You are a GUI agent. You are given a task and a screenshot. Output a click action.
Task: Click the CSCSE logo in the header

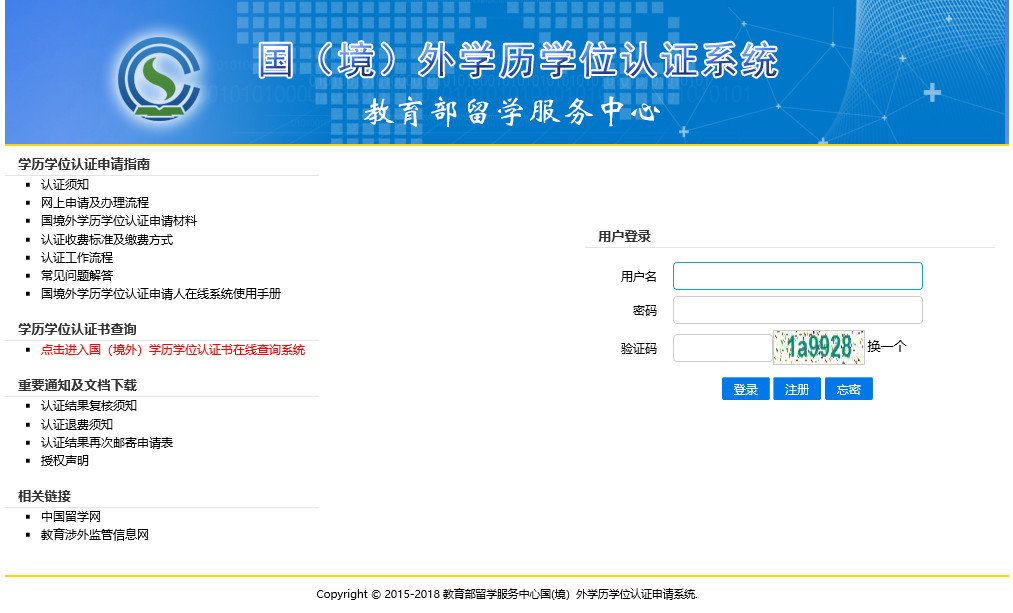tap(159, 79)
